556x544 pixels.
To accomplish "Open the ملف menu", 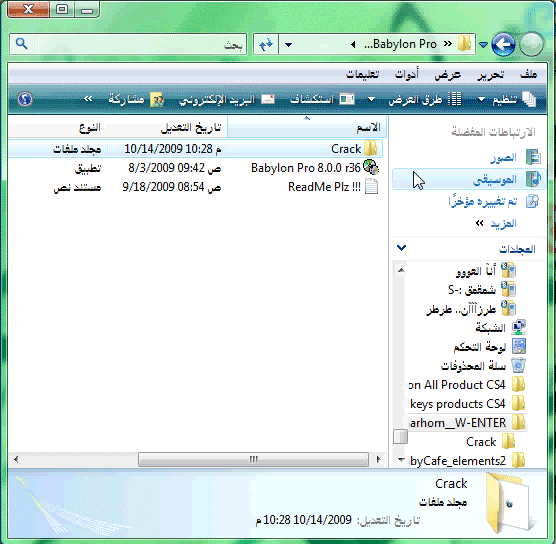I will pyautogui.click(x=528, y=74).
